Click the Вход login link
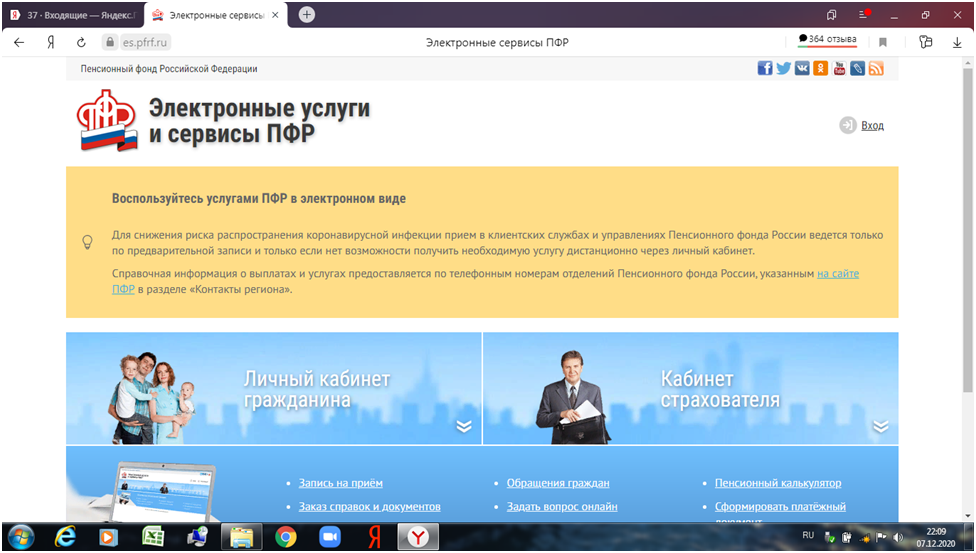This screenshot has height=553, width=976. coord(872,125)
